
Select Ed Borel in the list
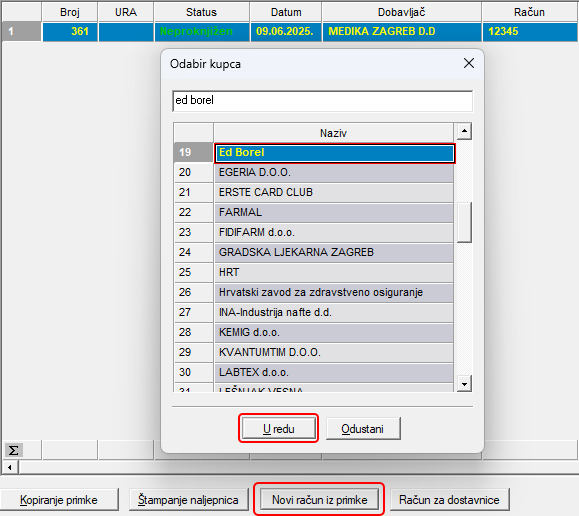[334, 153]
